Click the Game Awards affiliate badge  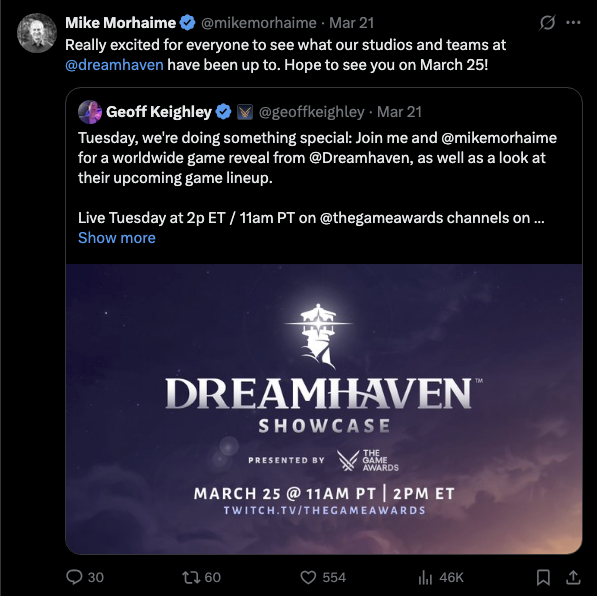tap(245, 112)
